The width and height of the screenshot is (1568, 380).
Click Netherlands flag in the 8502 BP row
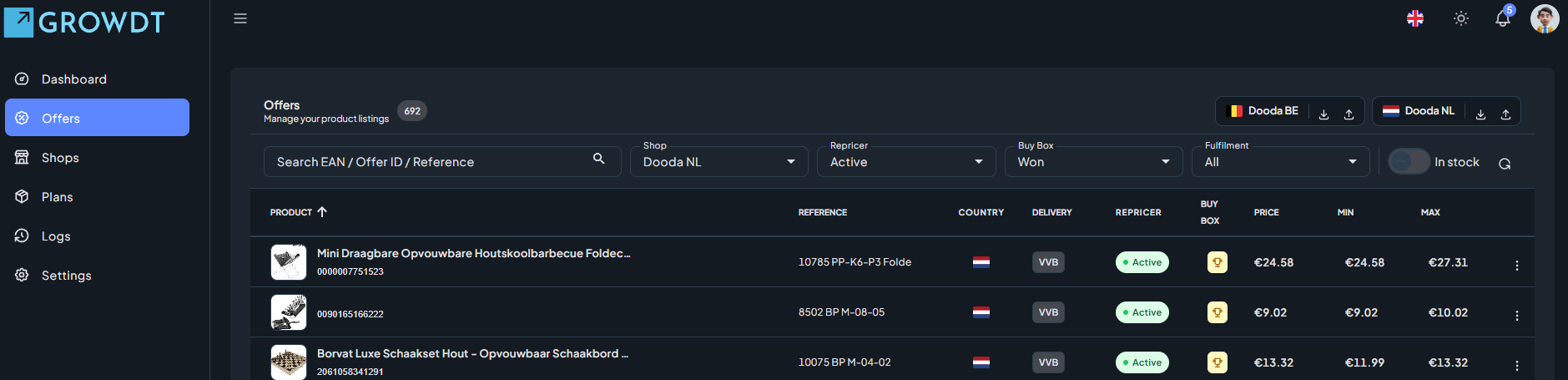click(x=981, y=312)
